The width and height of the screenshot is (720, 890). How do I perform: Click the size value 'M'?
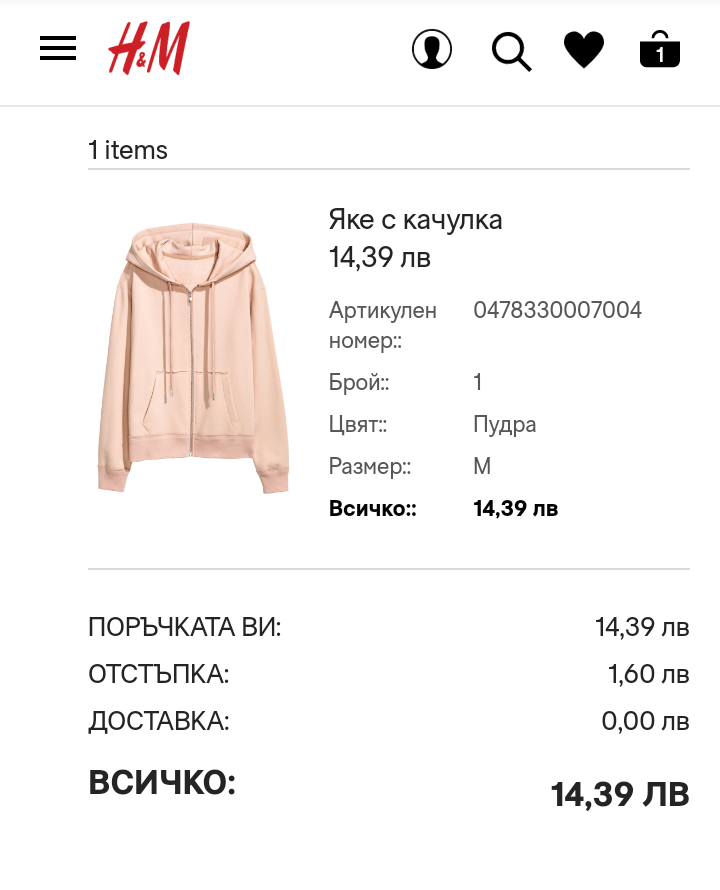[482, 466]
